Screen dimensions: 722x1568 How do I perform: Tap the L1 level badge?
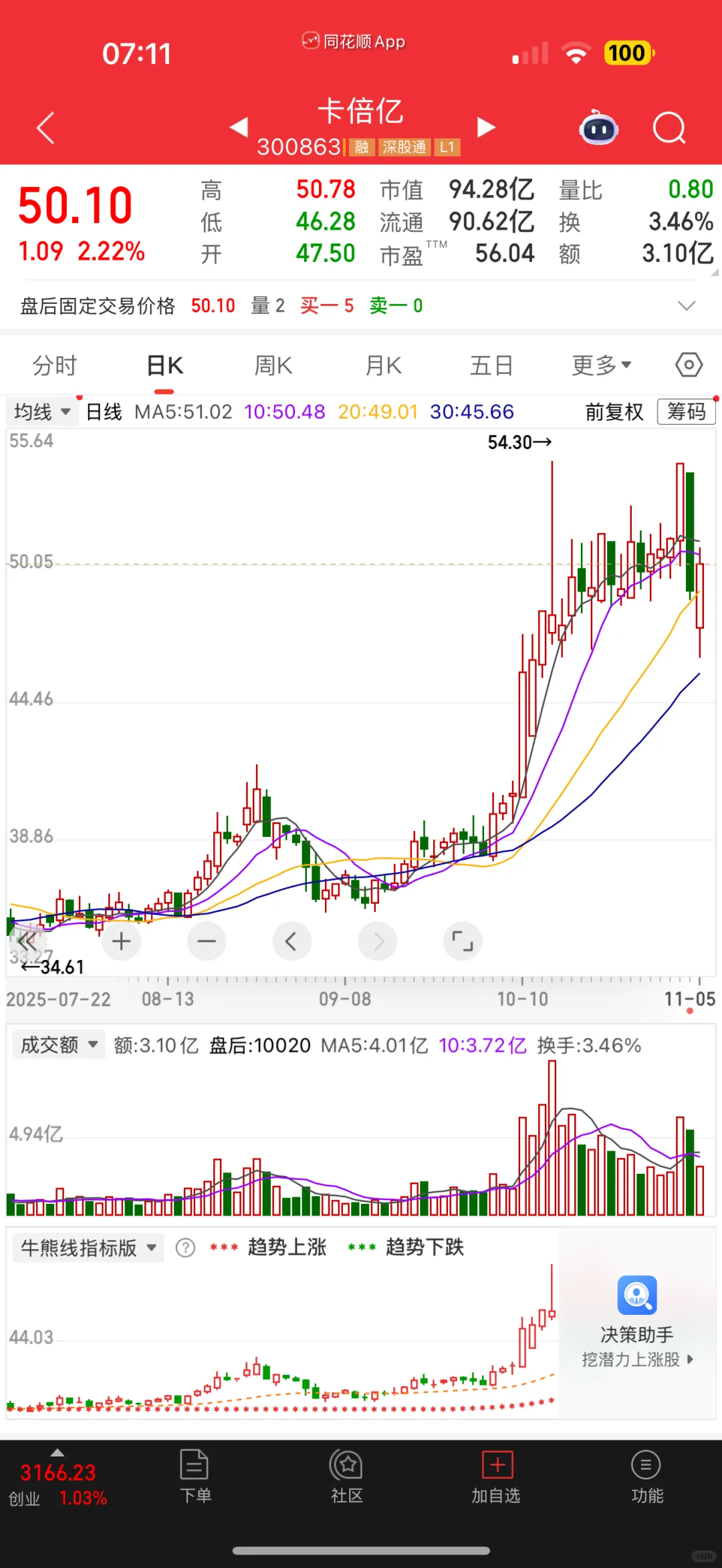pos(447,147)
